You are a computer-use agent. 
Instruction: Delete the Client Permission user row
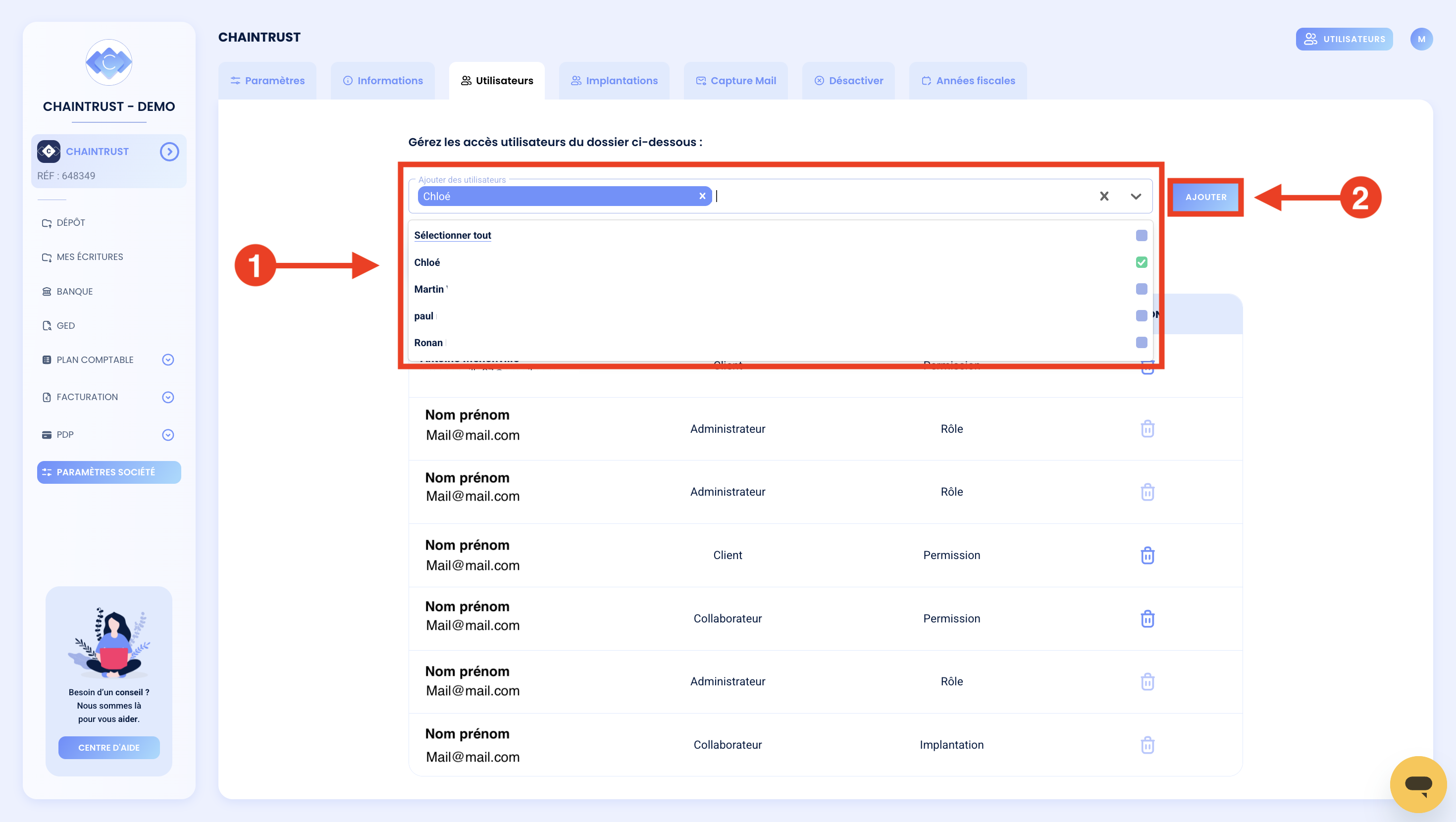tap(1147, 555)
